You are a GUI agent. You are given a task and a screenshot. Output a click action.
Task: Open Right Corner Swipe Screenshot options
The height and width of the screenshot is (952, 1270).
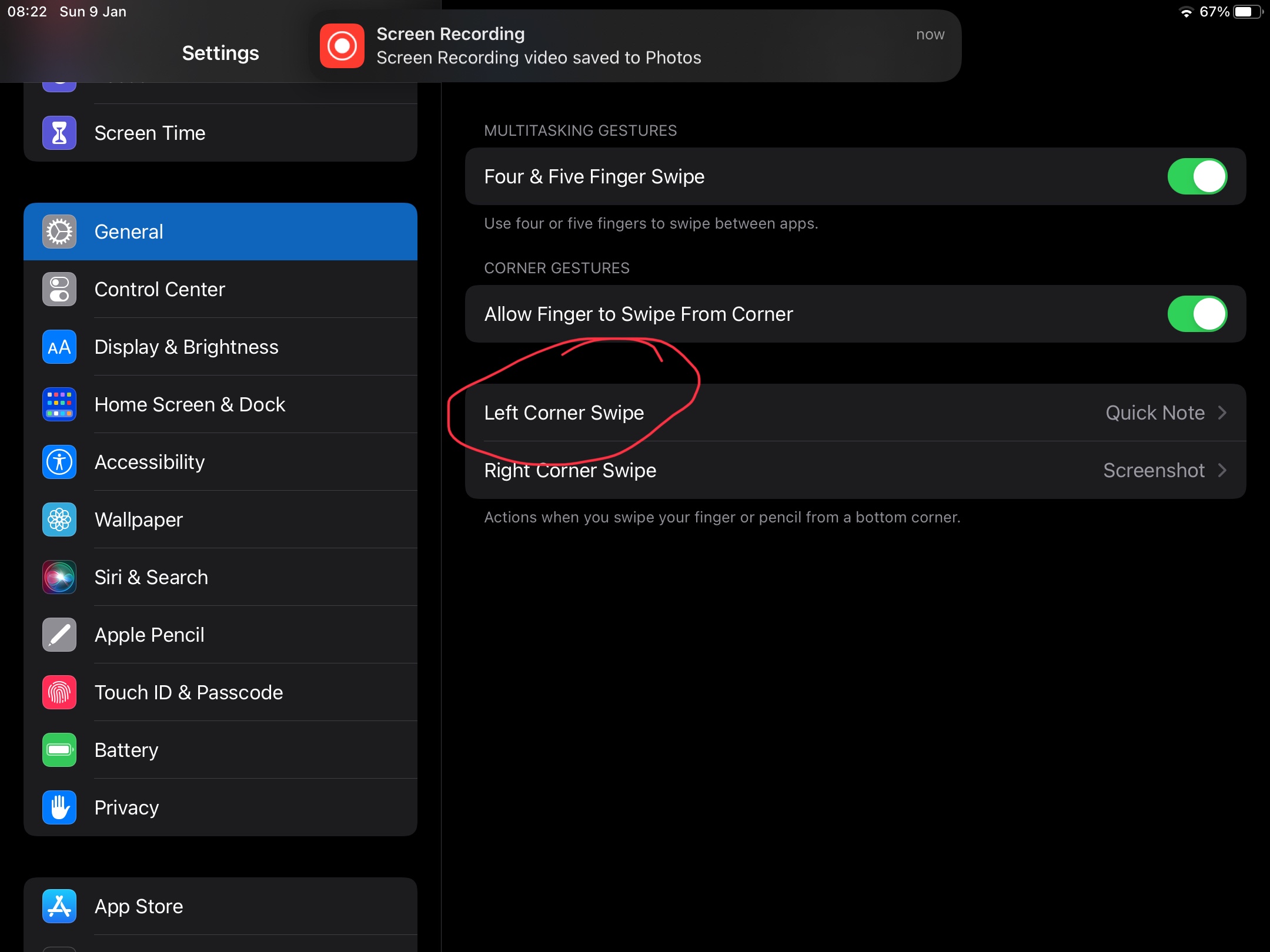point(855,471)
